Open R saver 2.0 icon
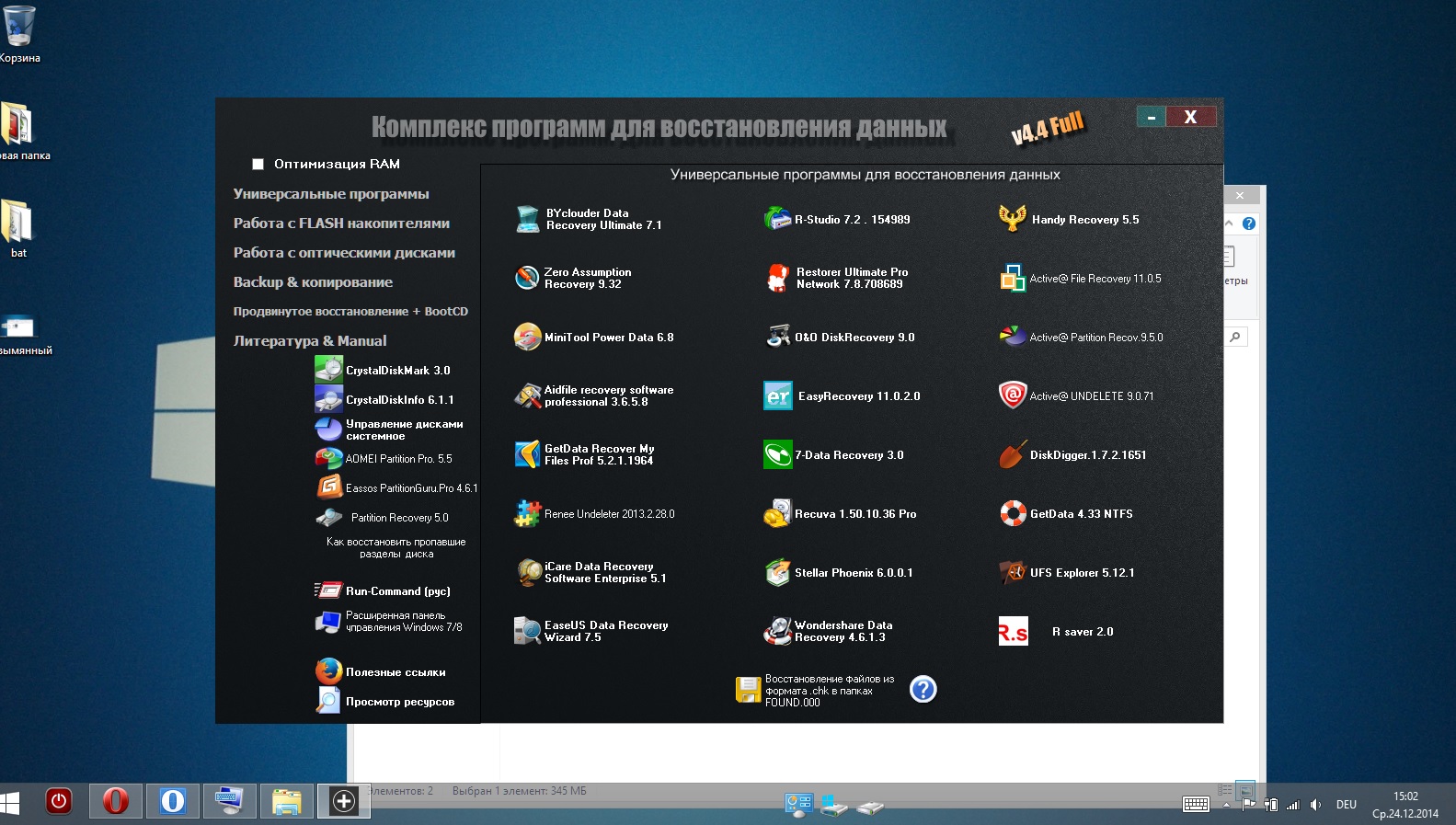Screen dimensions: 1456x825 (1013, 631)
